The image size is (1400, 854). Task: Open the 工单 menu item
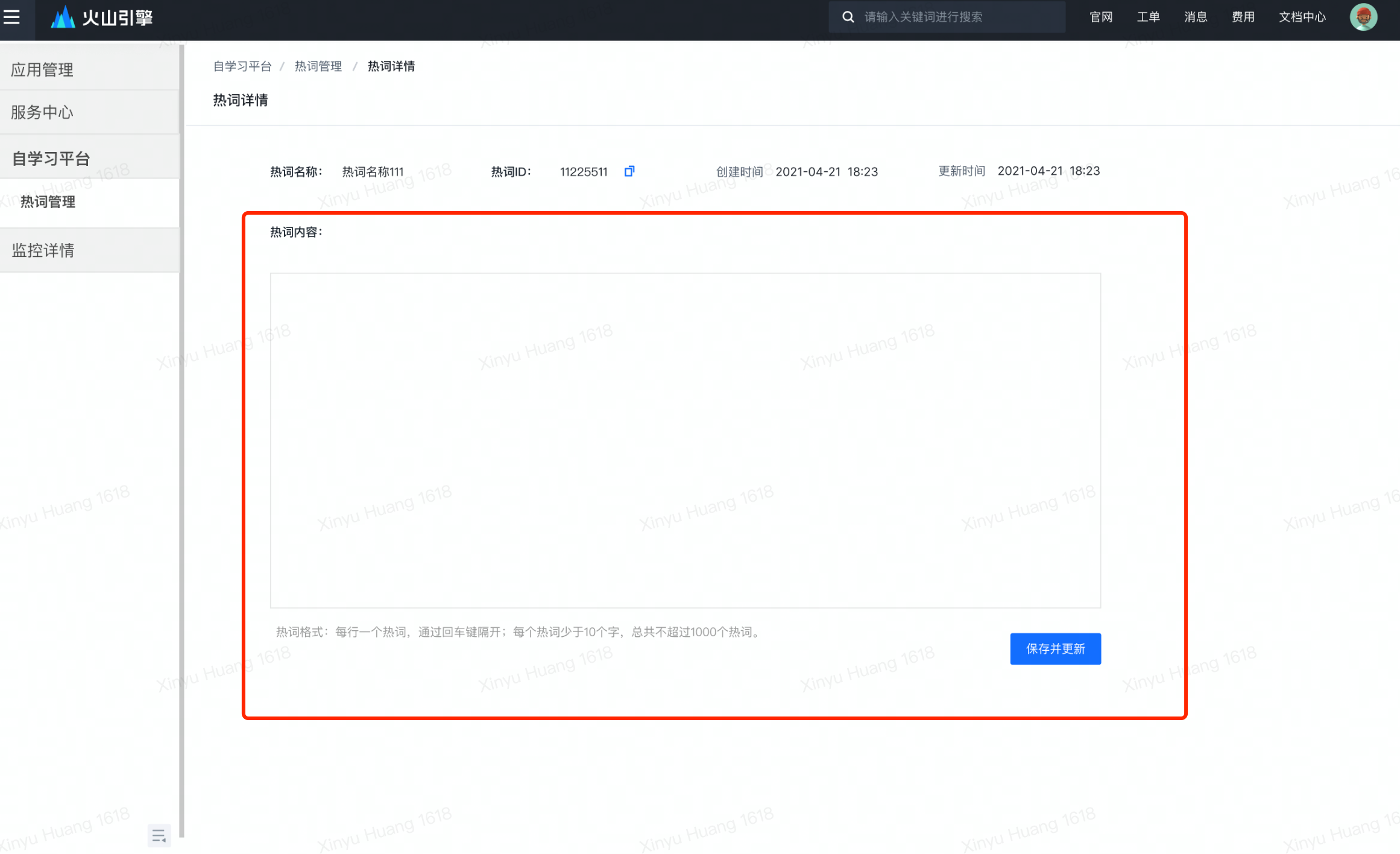click(1148, 17)
